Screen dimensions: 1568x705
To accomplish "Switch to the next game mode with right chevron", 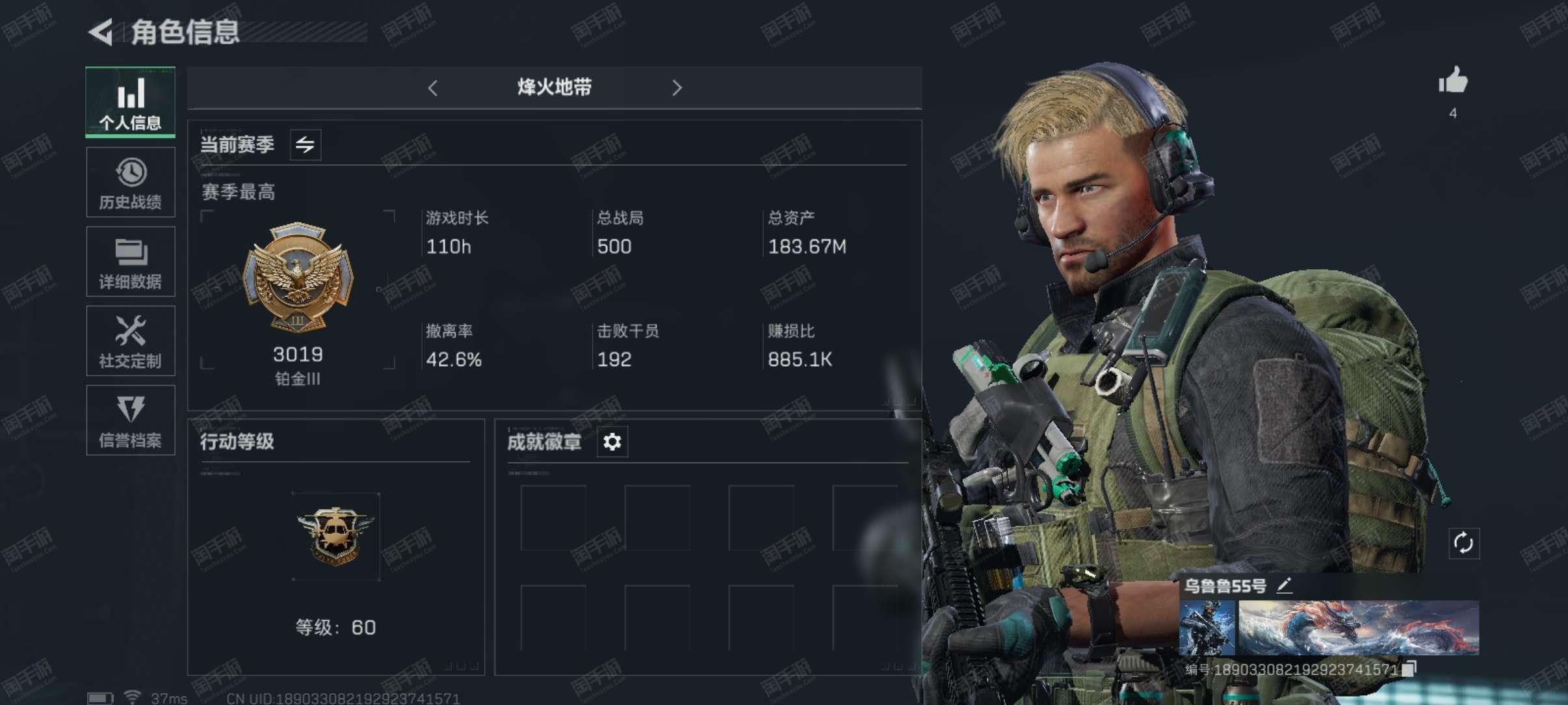I will tap(677, 88).
